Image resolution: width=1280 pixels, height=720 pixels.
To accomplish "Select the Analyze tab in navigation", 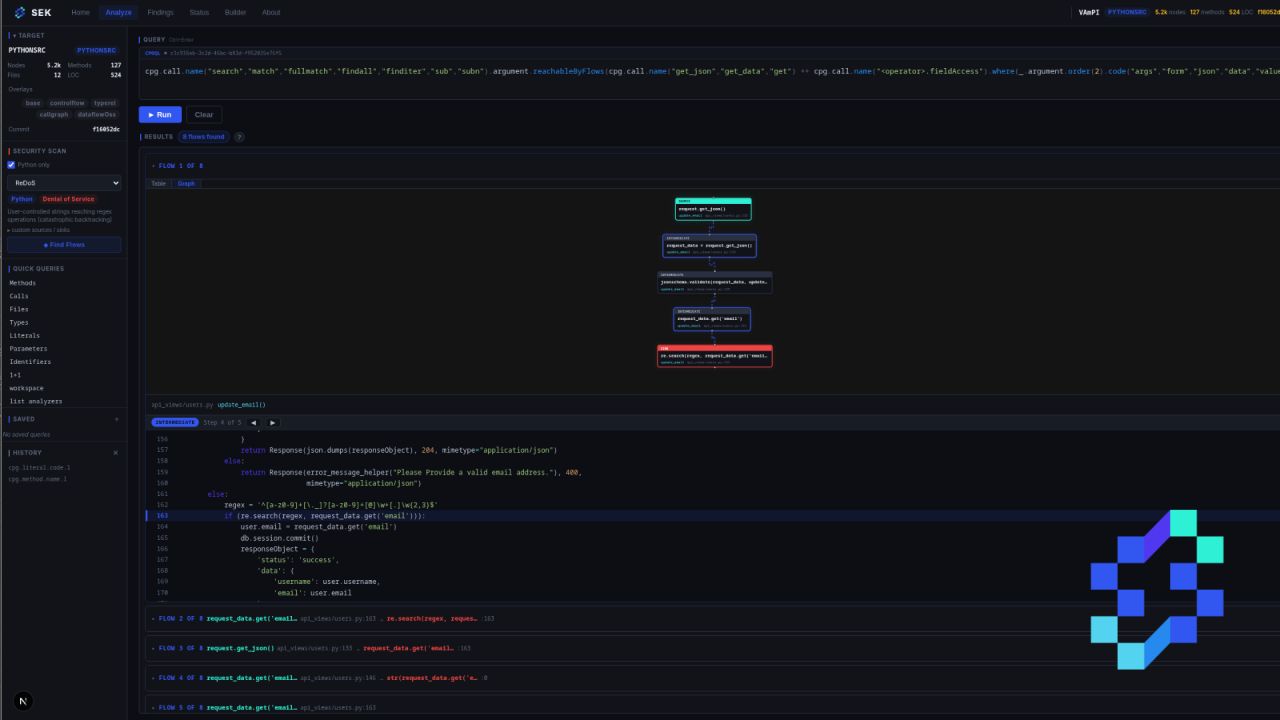I will [x=118, y=12].
